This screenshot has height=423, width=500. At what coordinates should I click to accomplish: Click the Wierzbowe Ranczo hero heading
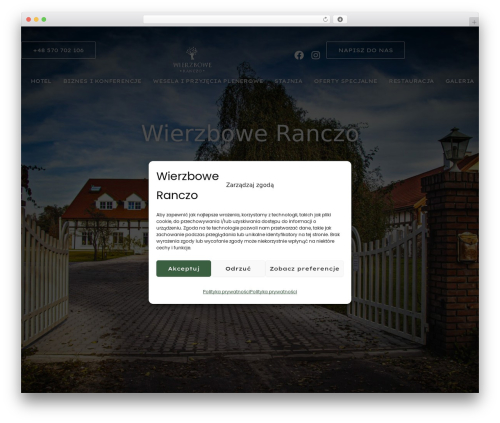click(250, 133)
